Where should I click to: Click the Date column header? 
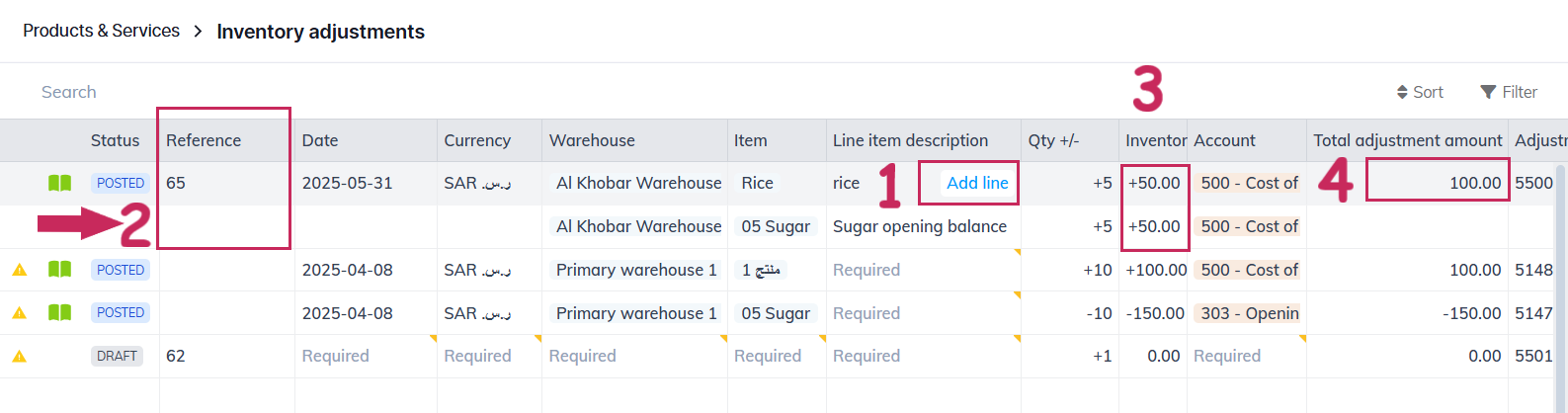tap(320, 140)
